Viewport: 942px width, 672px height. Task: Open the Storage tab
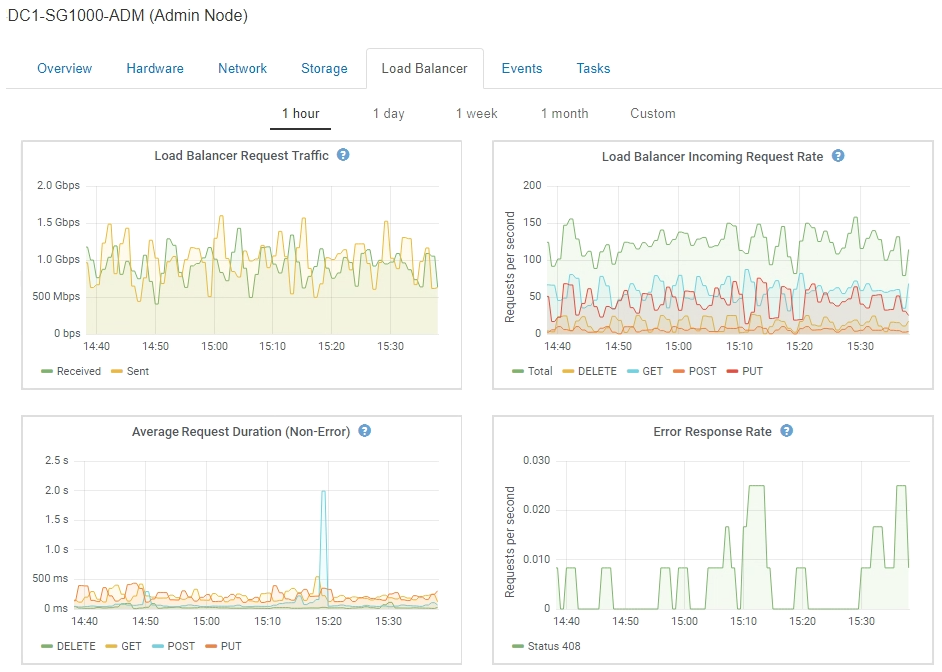coord(324,69)
